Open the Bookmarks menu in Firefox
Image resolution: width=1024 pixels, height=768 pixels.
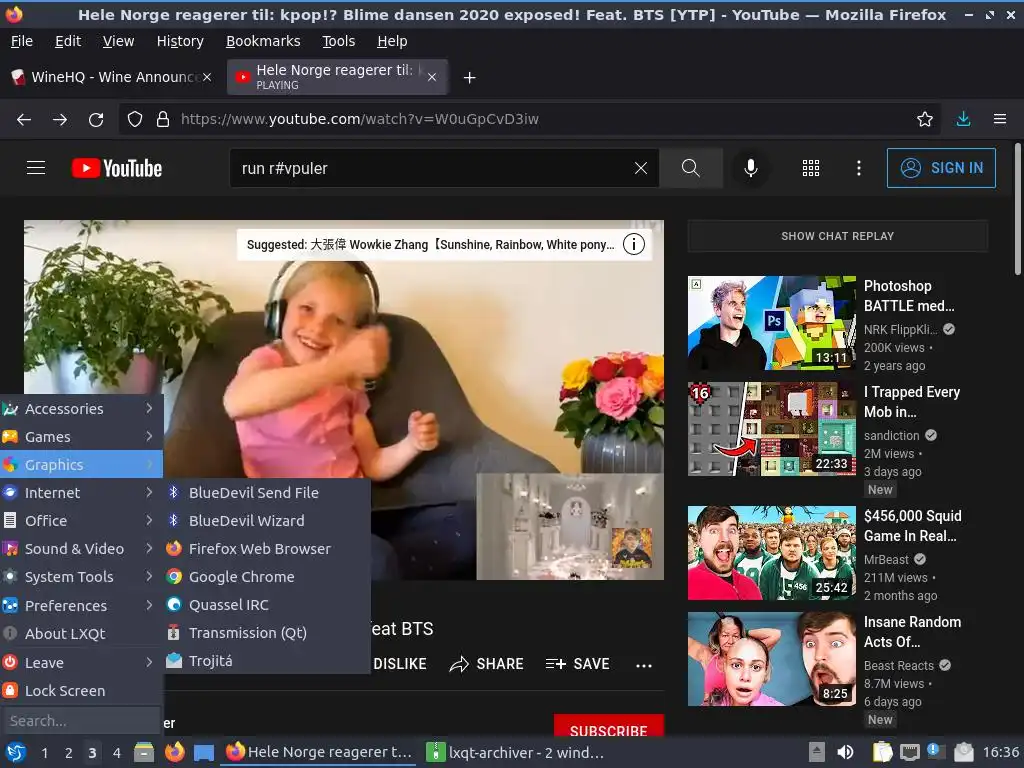pos(263,41)
